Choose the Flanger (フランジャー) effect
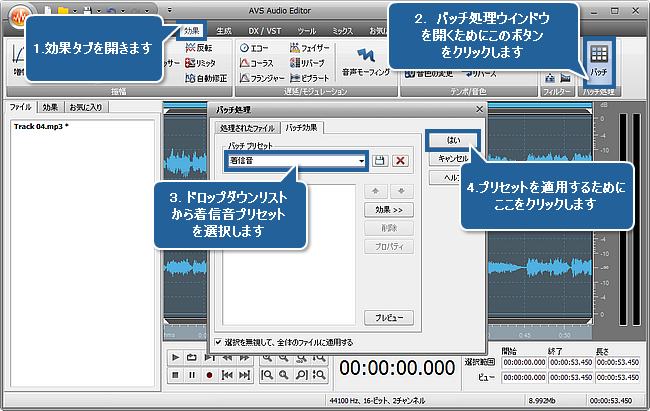The image size is (650, 411). pyautogui.click(x=260, y=77)
